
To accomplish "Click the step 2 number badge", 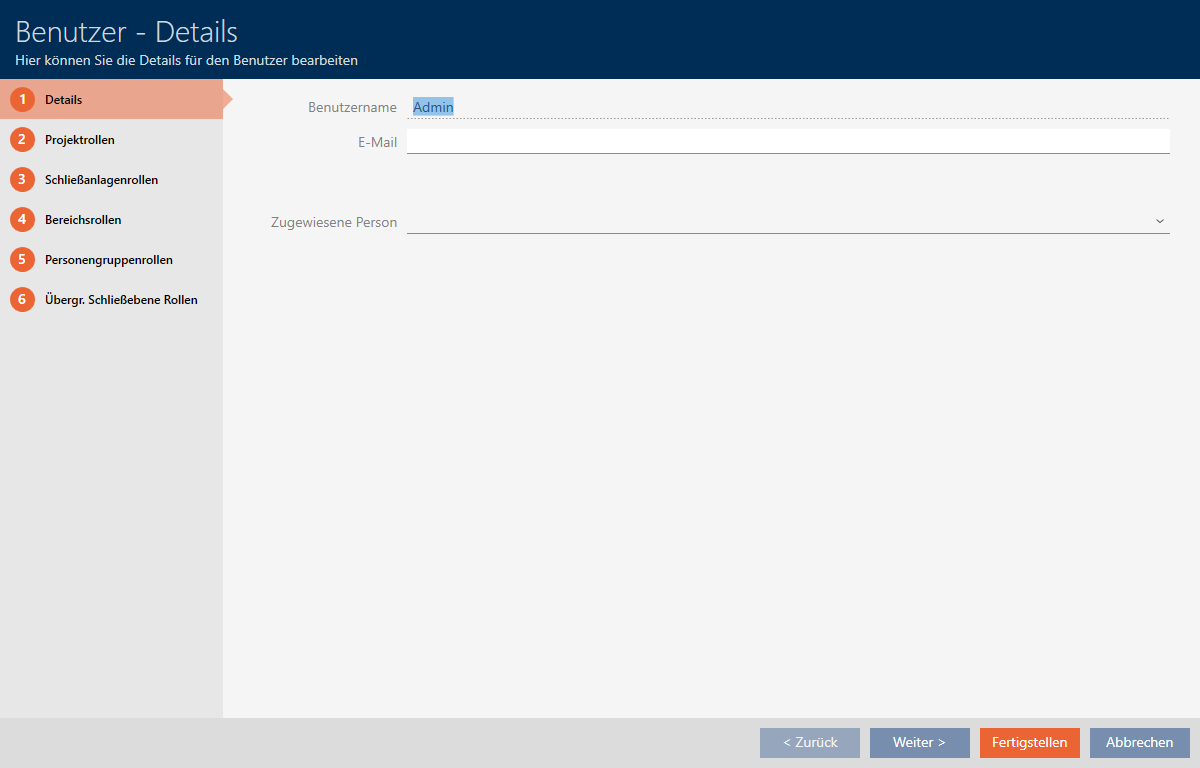I will click(x=22, y=140).
